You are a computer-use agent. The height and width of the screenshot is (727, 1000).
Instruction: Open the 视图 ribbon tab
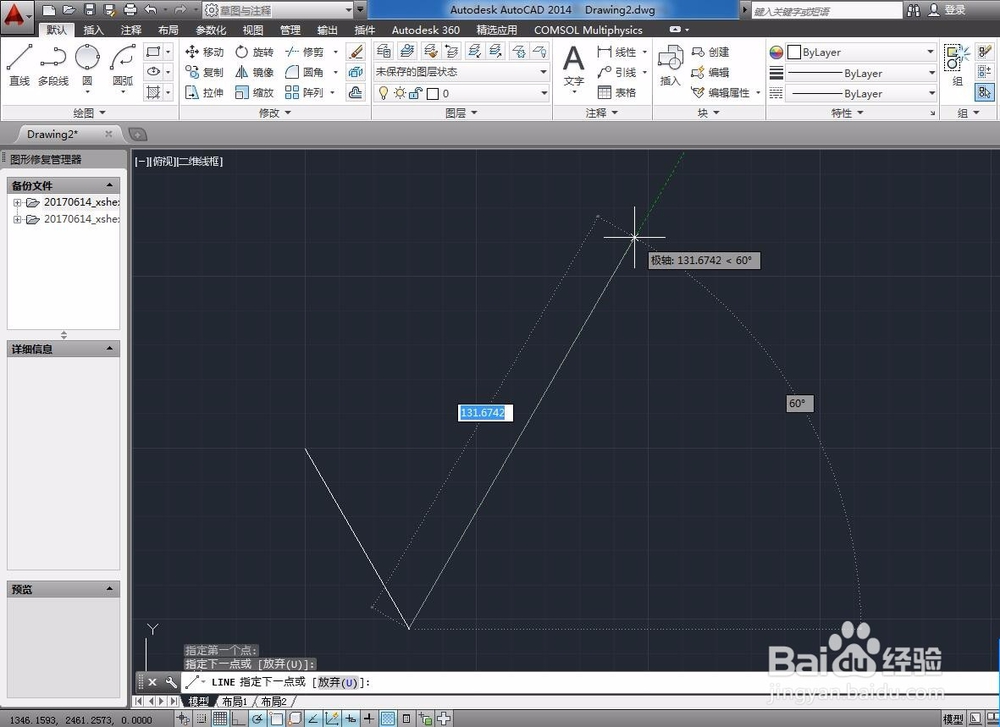click(253, 30)
